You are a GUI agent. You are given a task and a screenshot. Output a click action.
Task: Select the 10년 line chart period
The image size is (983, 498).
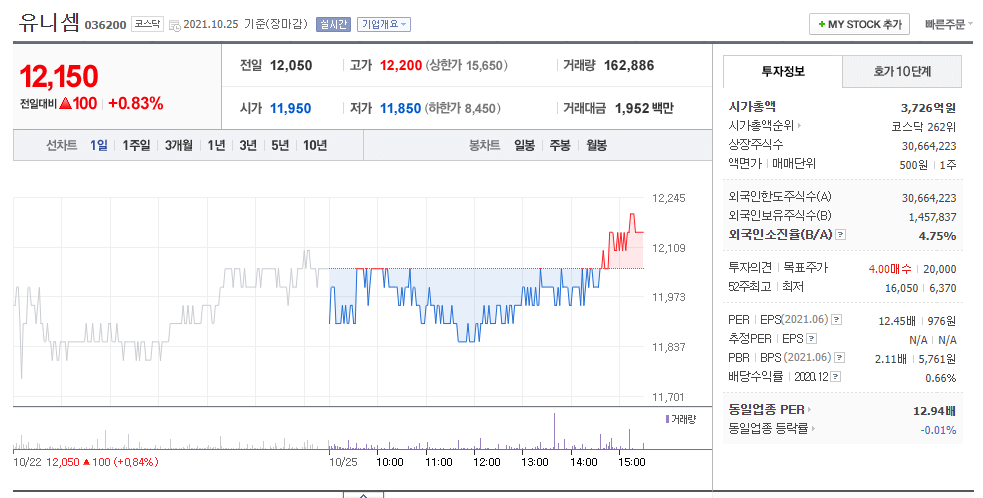tap(315, 146)
